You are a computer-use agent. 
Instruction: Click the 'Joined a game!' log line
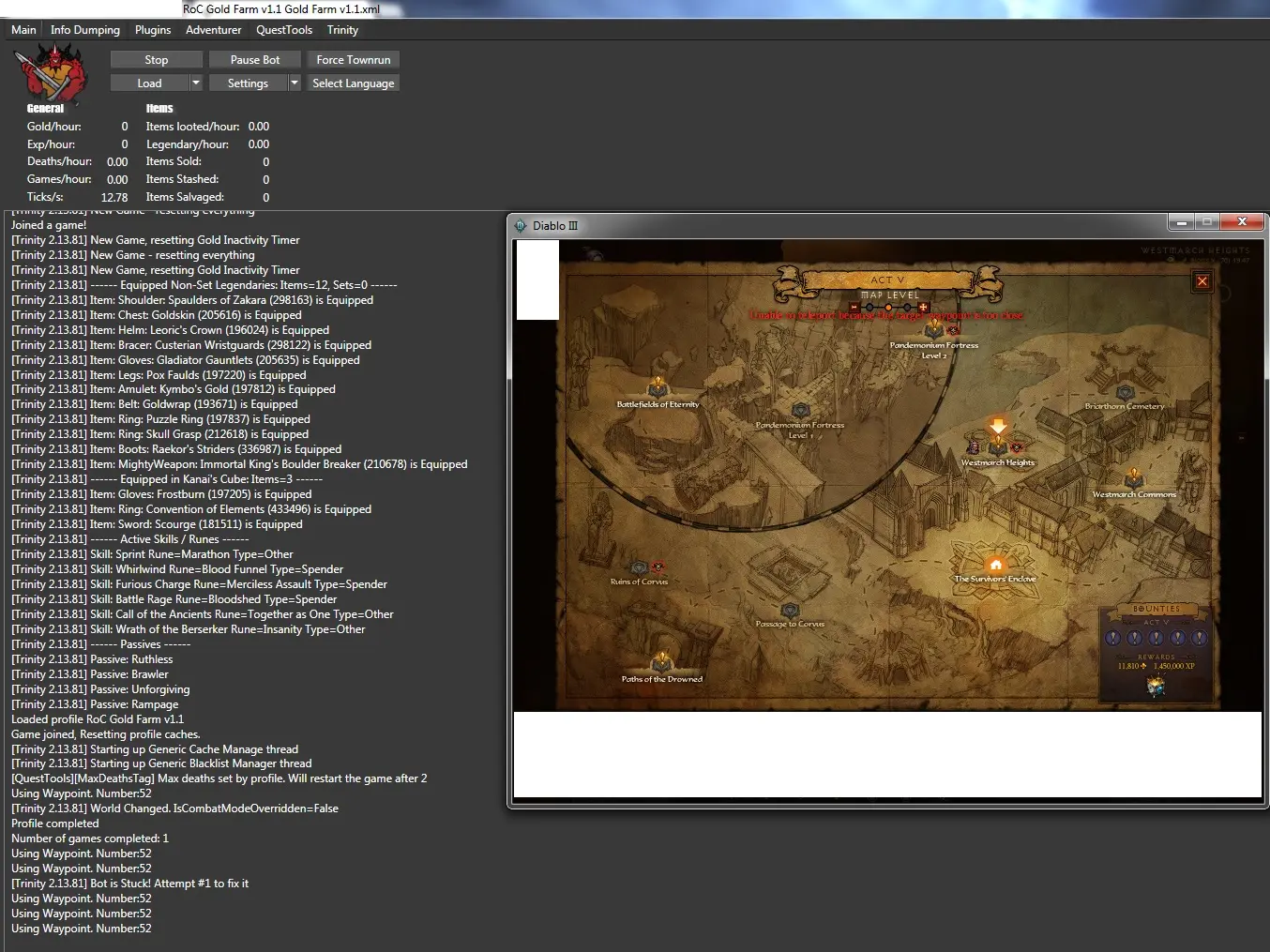(x=49, y=225)
